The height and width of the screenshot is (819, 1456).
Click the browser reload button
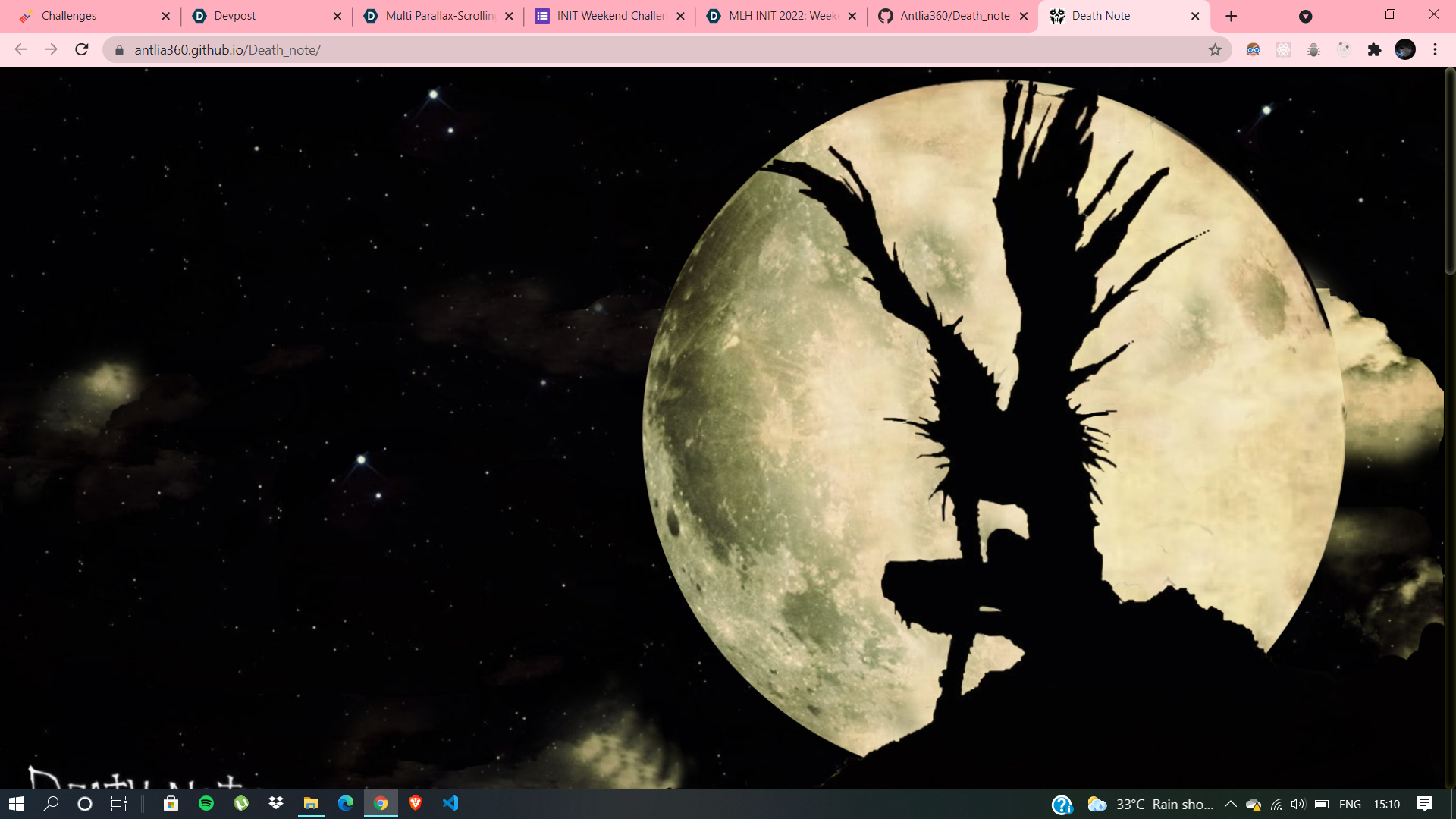pyautogui.click(x=82, y=50)
